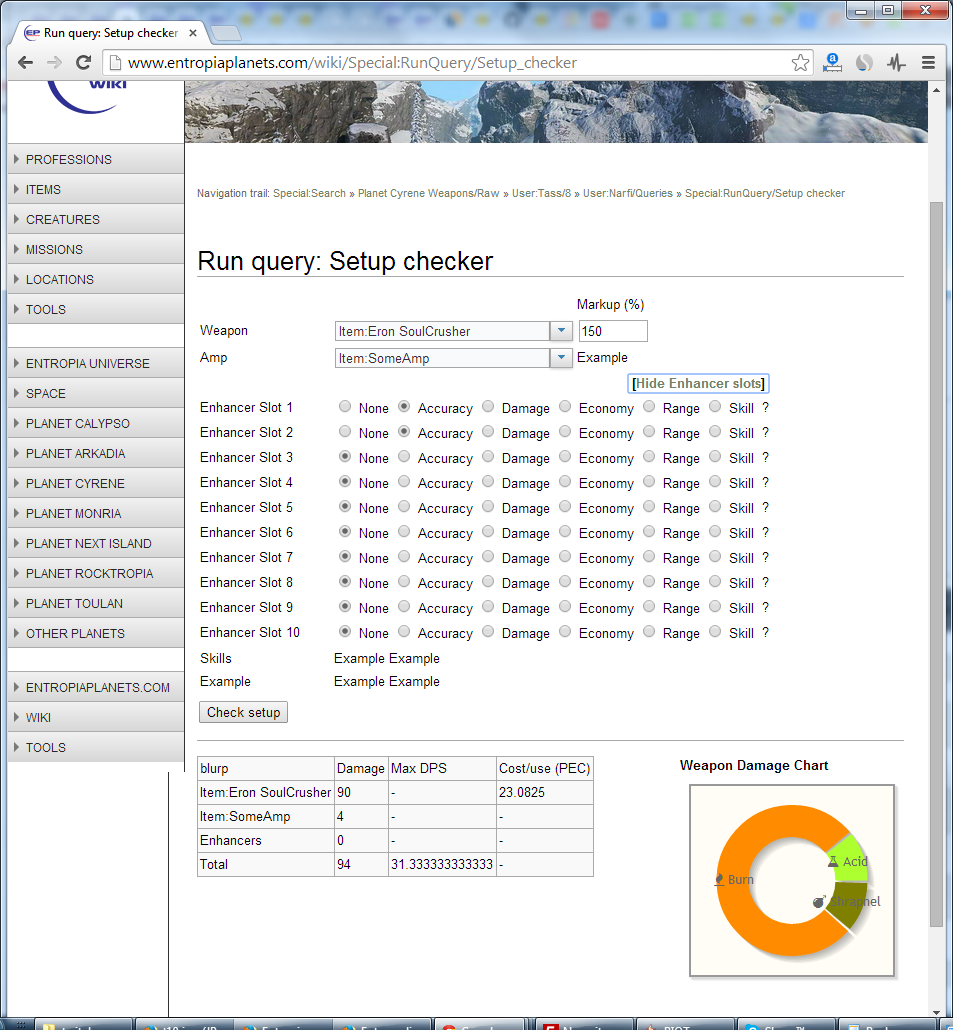Choose Economy for Enhancer Slot 5
Viewport: 953px width, 1030px height.
click(x=565, y=507)
